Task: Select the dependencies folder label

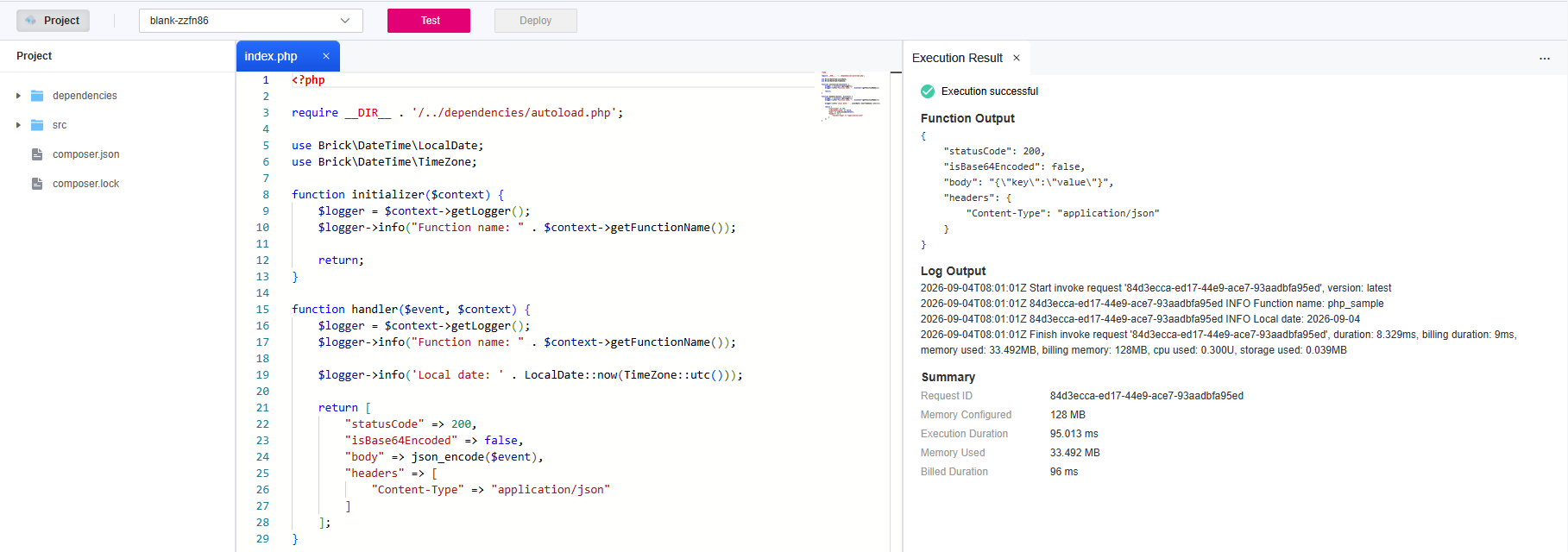Action: [85, 96]
